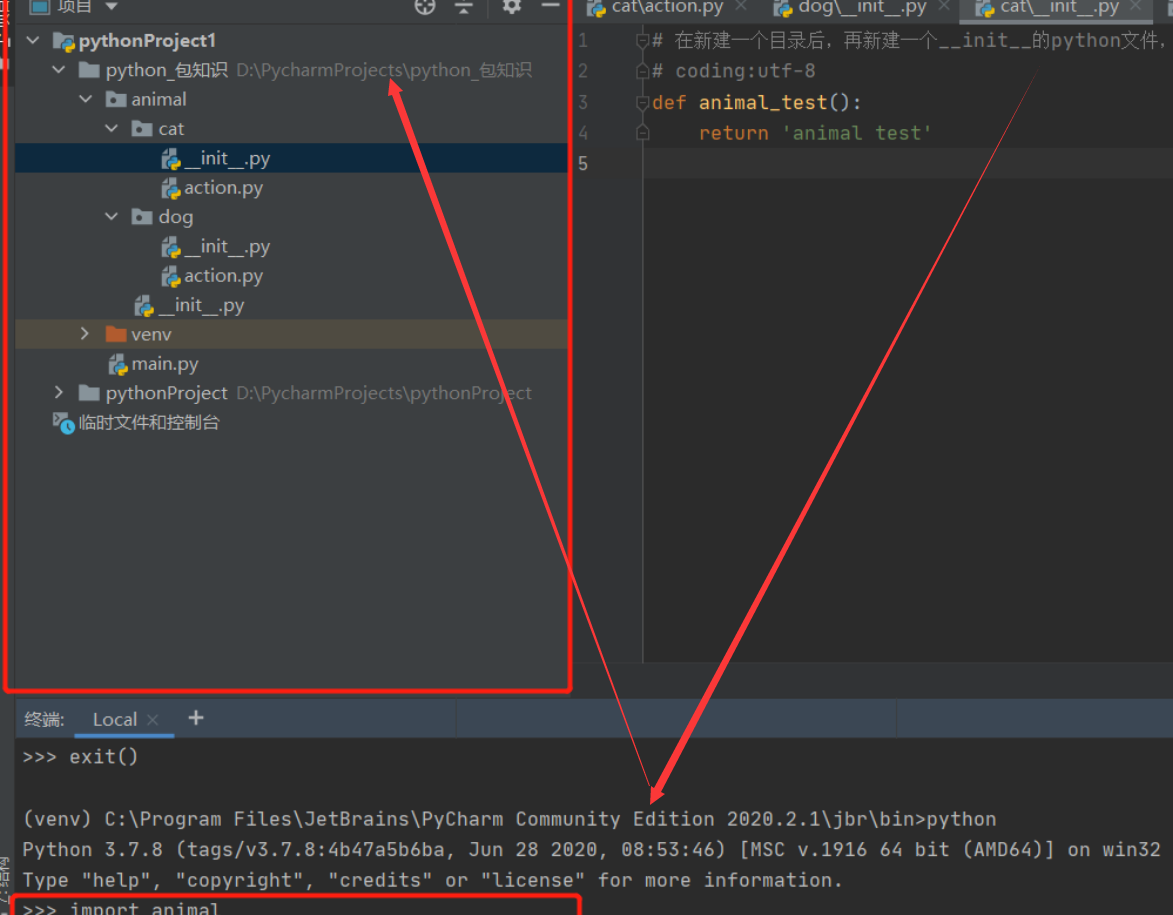This screenshot has width=1173, height=915.
Task: Open project panel settings gear
Action: click(x=512, y=7)
